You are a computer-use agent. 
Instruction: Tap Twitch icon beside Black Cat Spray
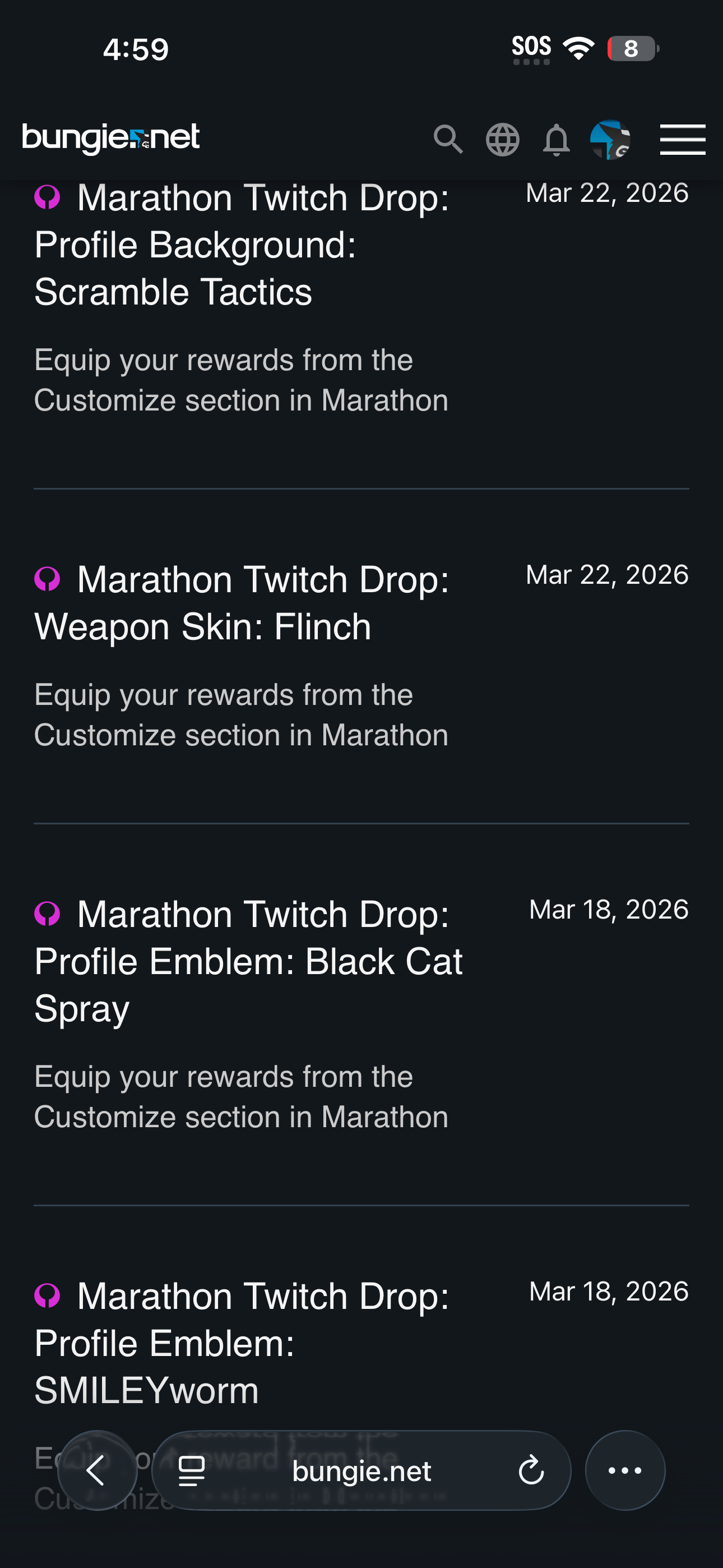(x=47, y=914)
